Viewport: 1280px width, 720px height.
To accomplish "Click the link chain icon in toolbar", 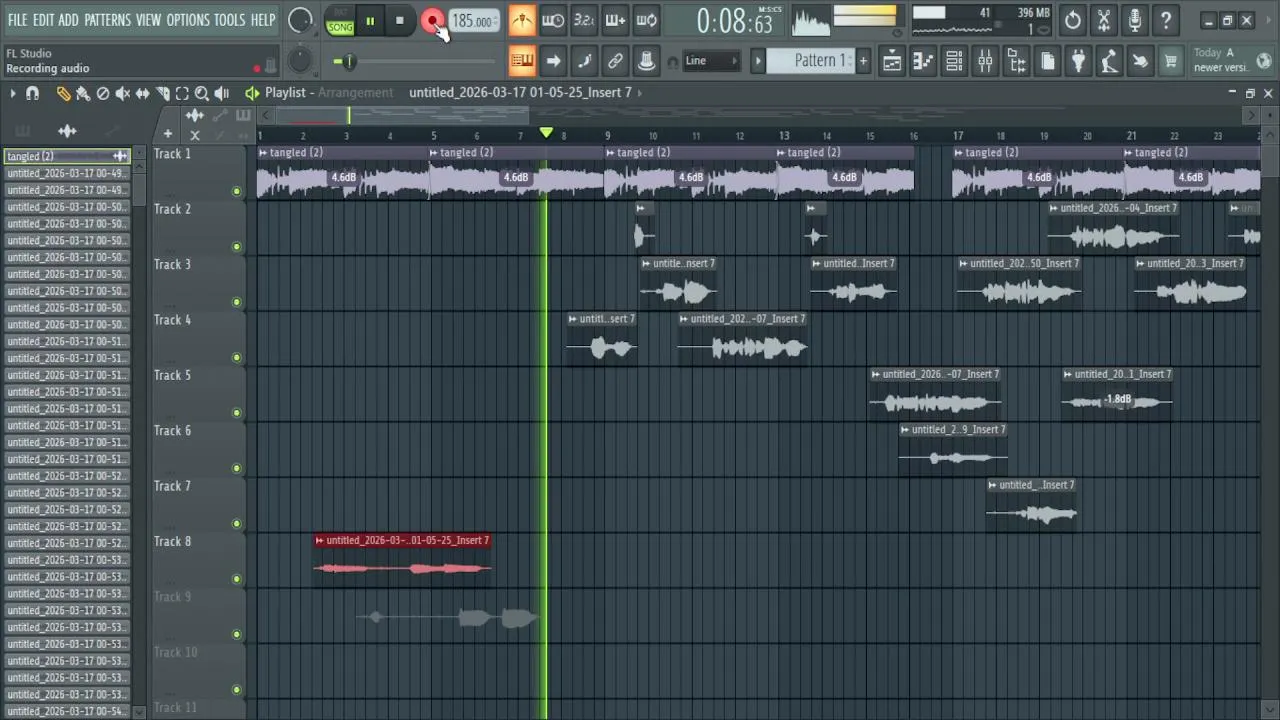I will 615,61.
